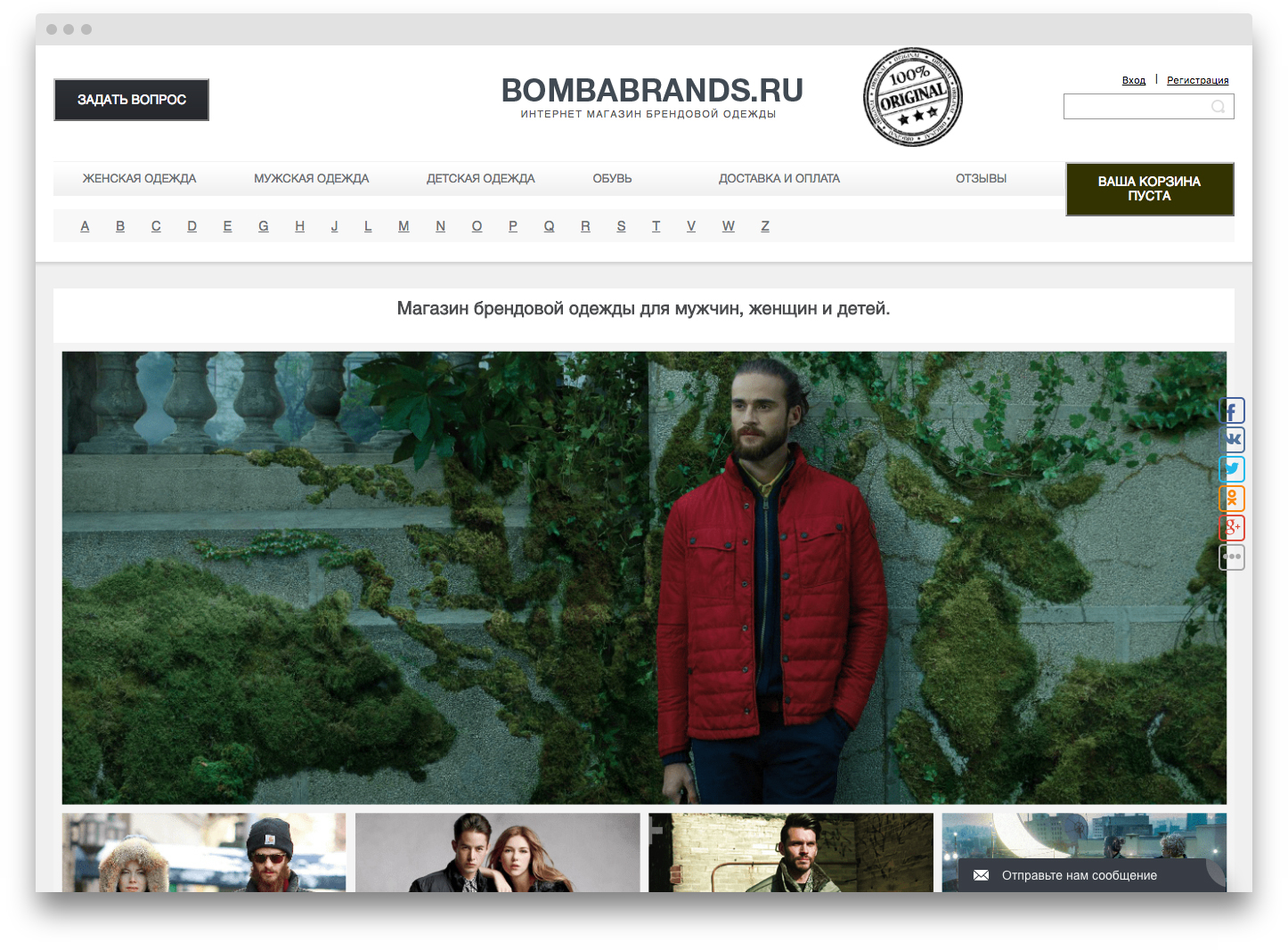Select brands starting with G
Screen dimensions: 1288x950
coord(264,226)
